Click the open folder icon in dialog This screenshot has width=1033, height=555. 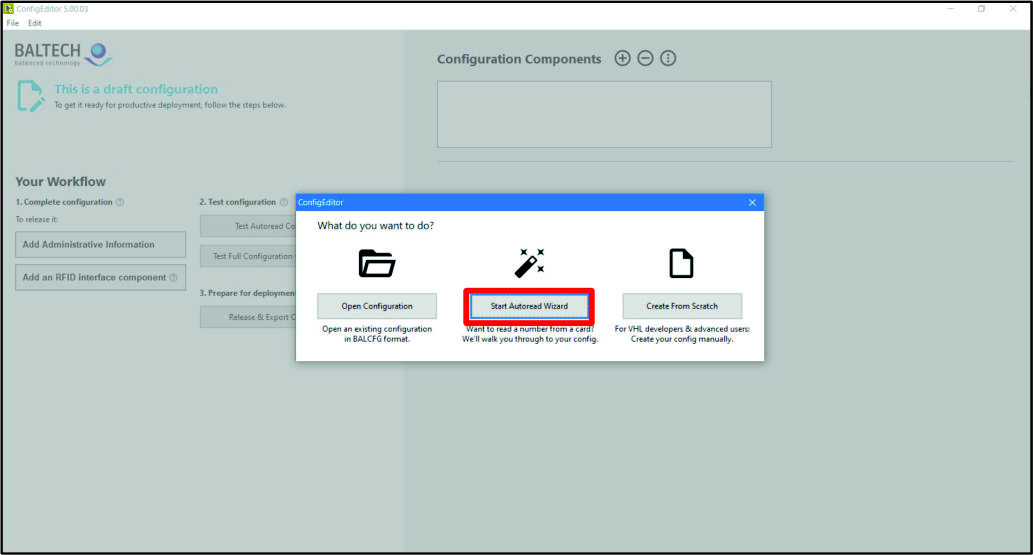(x=377, y=263)
